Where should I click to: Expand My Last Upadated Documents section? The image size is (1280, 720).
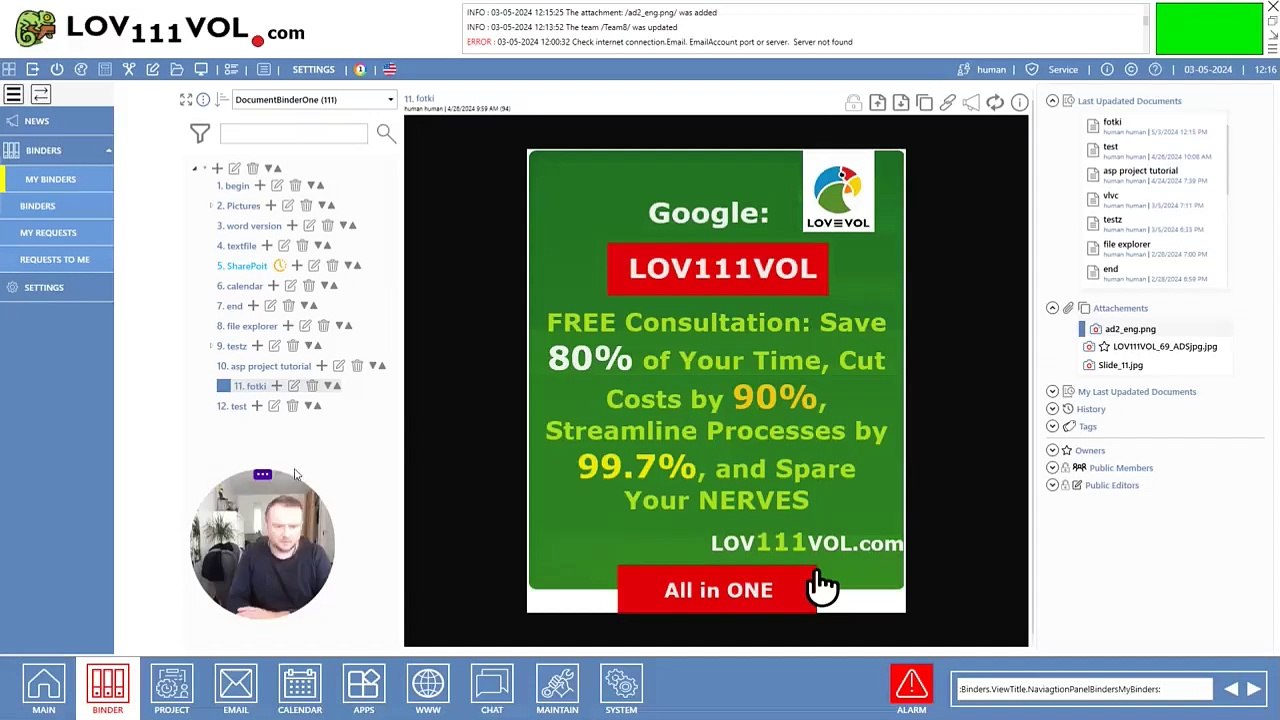click(1052, 391)
